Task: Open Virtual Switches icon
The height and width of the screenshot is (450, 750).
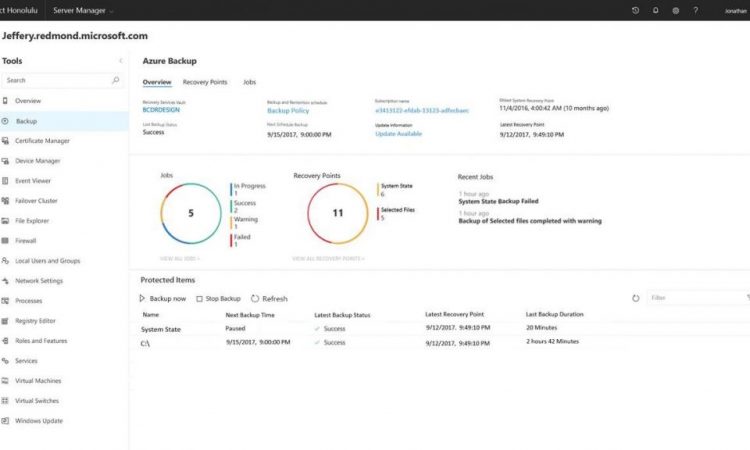Action: pos(5,401)
